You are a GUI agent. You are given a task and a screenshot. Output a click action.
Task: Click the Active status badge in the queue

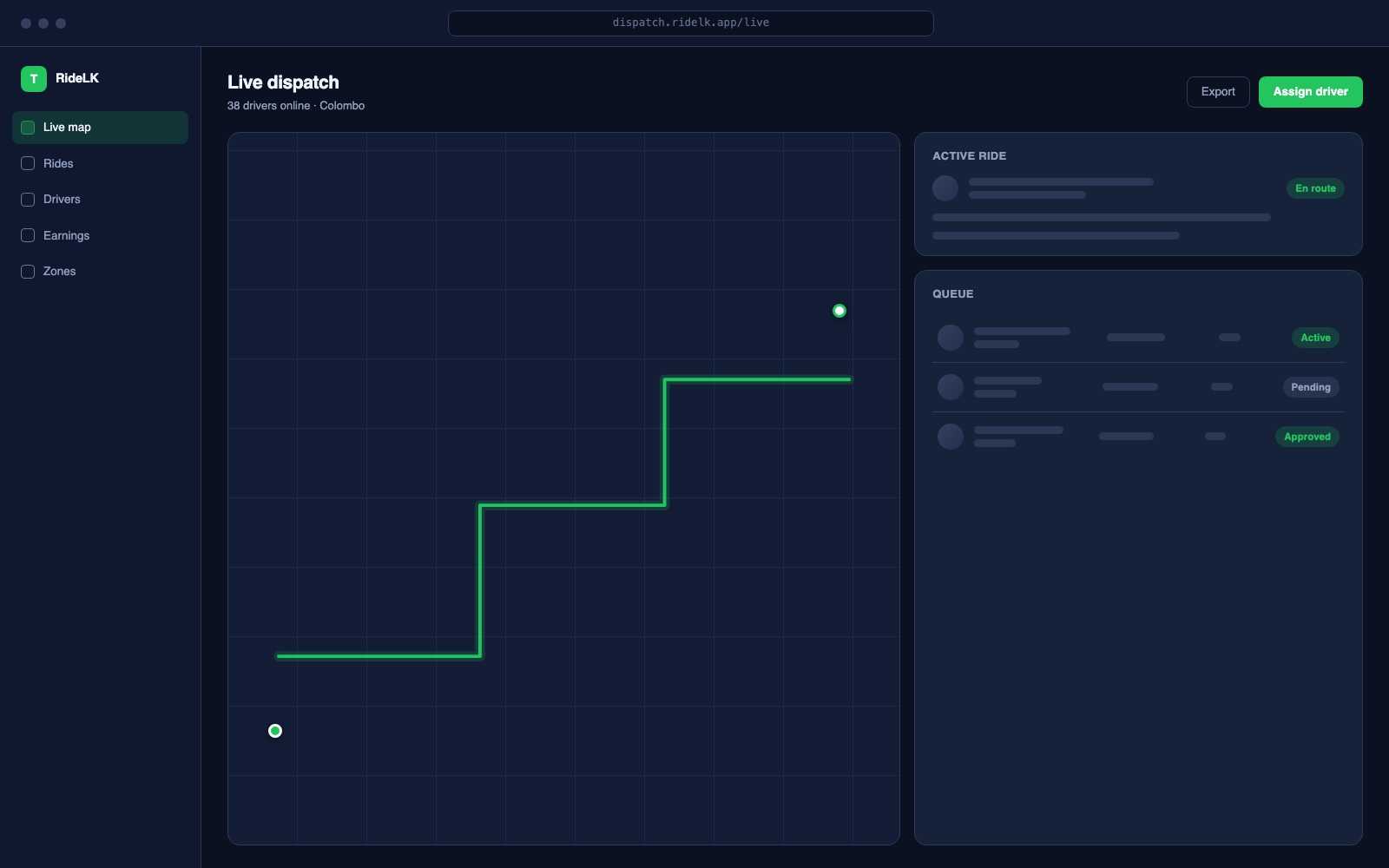1315,338
